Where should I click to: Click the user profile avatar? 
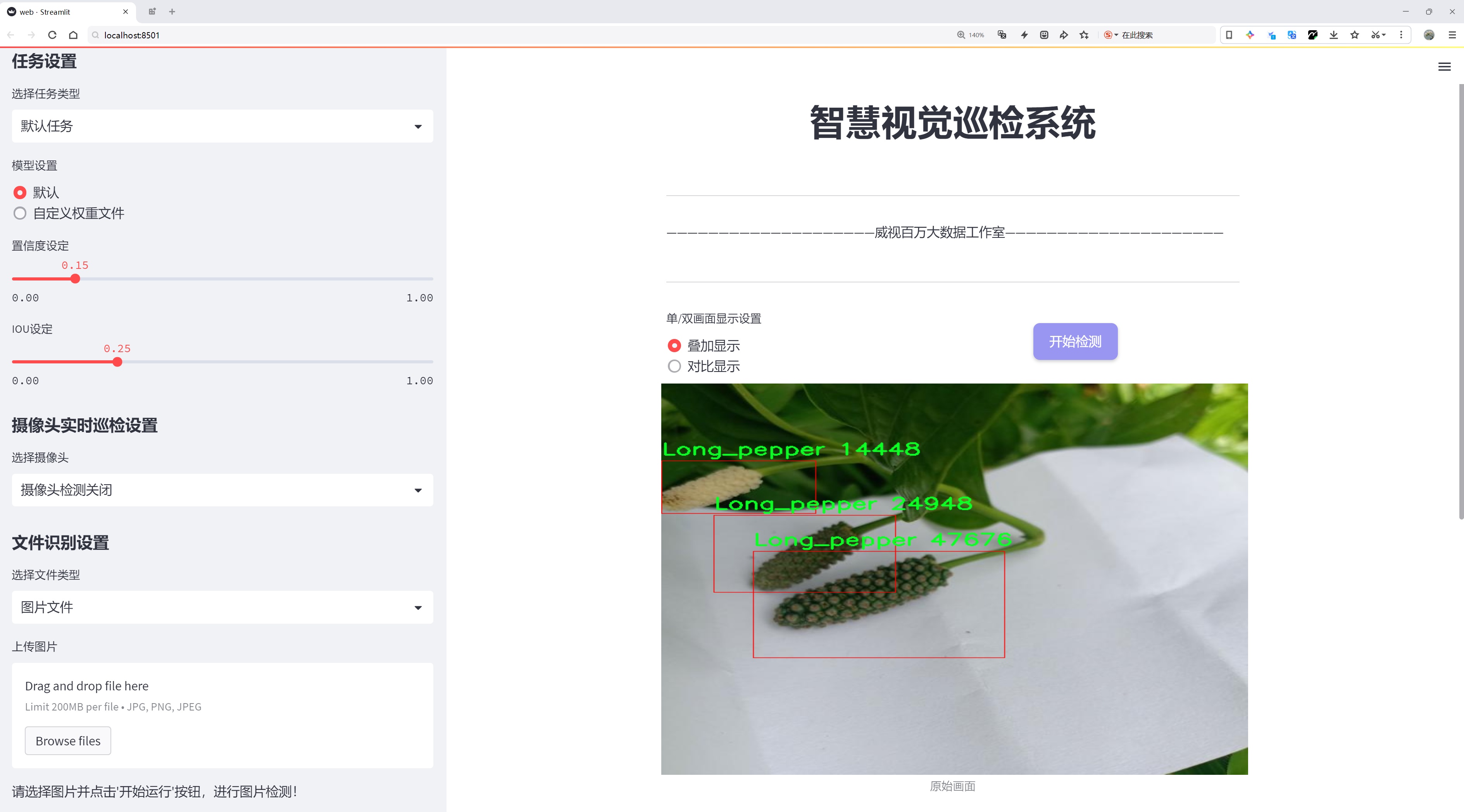tap(1429, 34)
